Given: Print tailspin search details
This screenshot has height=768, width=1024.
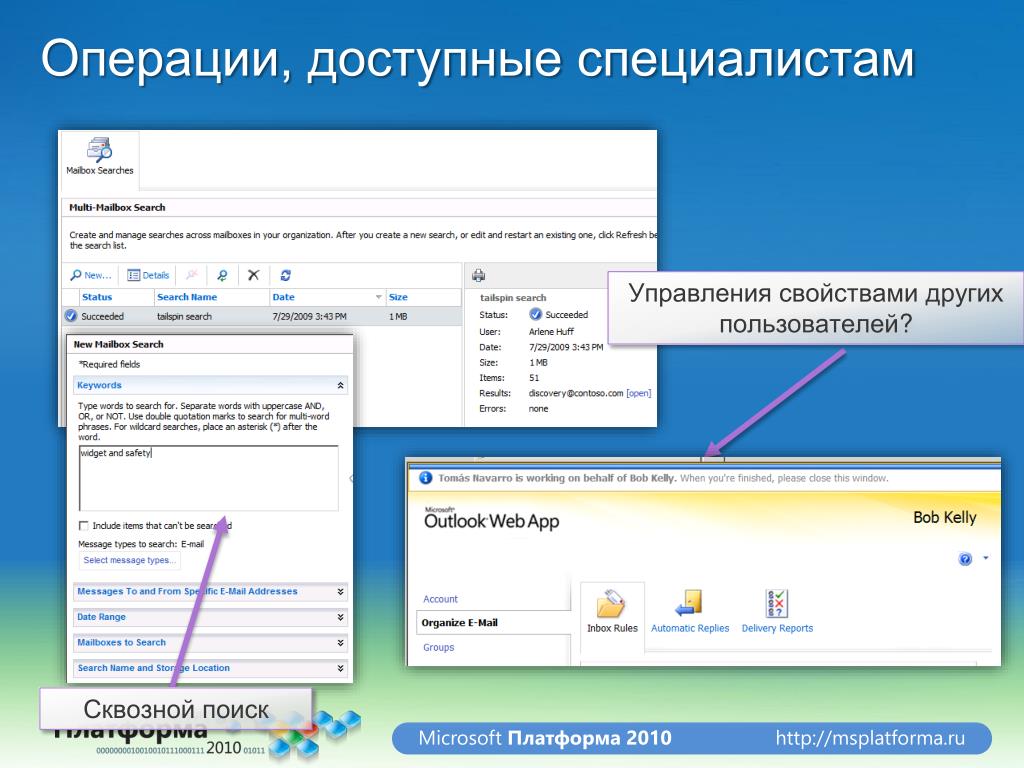Looking at the screenshot, I should click(x=479, y=276).
